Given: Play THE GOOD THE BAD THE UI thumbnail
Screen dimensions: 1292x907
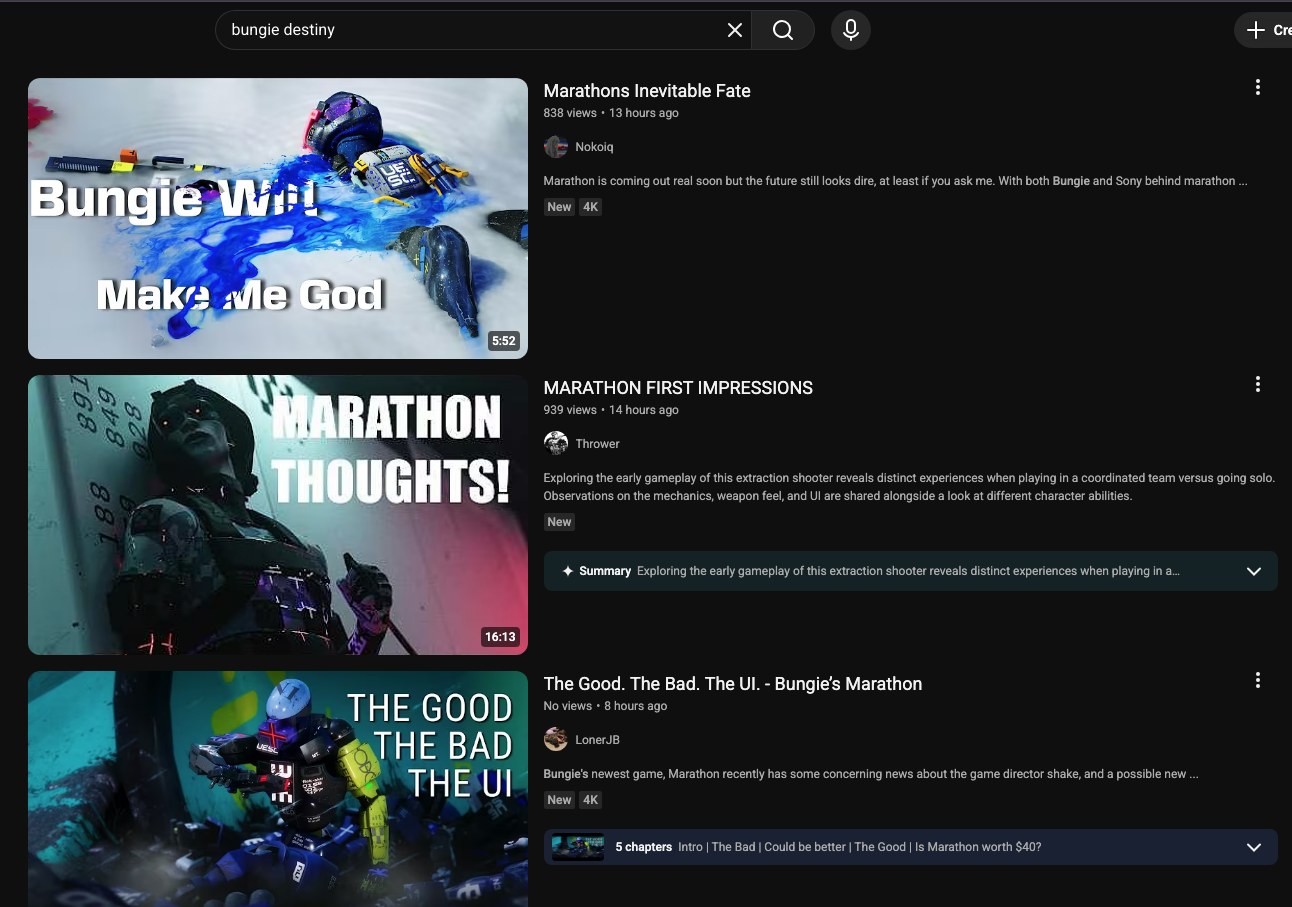Looking at the screenshot, I should coord(278,789).
